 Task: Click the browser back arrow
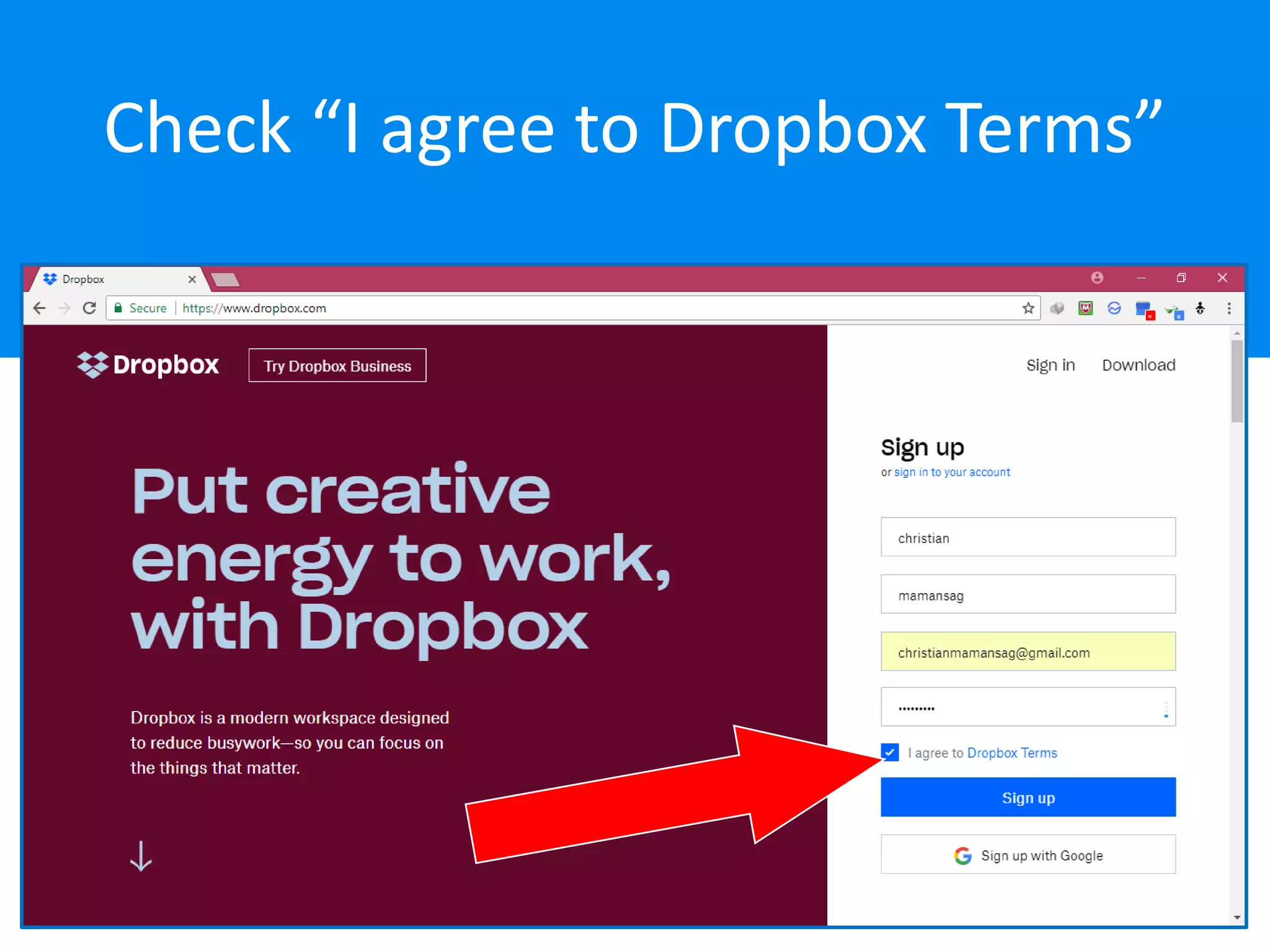pyautogui.click(x=40, y=308)
